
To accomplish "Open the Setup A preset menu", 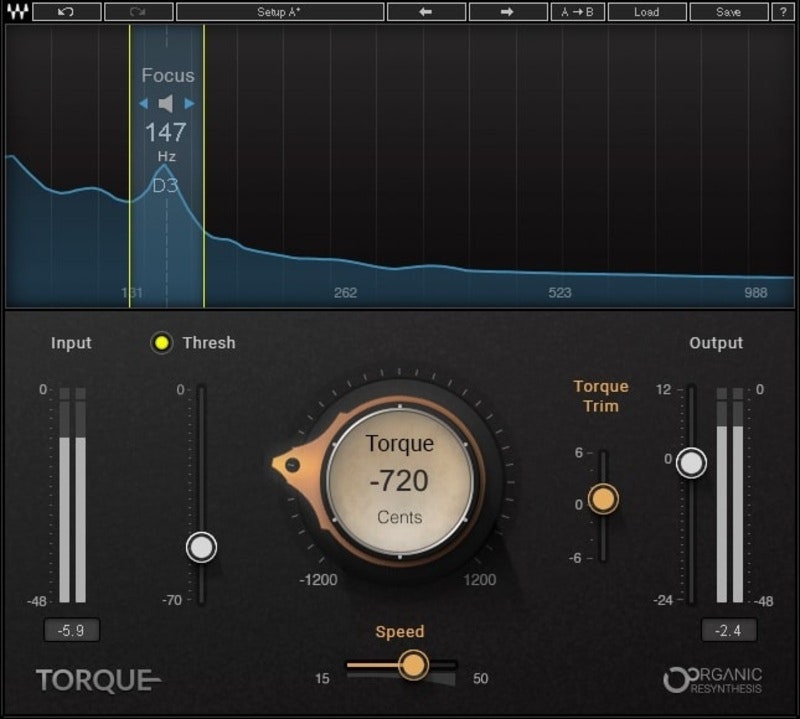I will pyautogui.click(x=279, y=12).
